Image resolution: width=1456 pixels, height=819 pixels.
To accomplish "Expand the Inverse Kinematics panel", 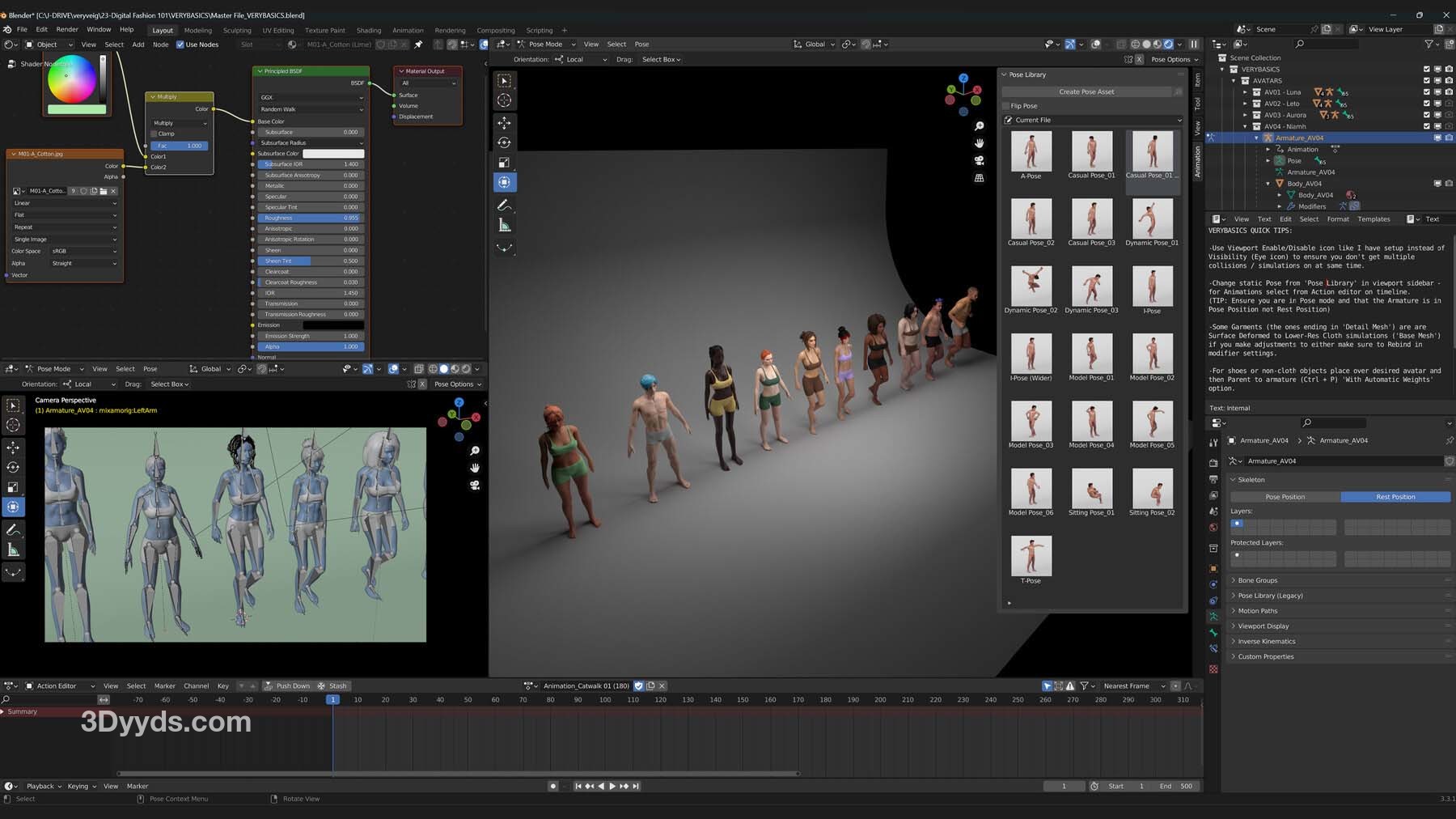I will (x=1266, y=641).
